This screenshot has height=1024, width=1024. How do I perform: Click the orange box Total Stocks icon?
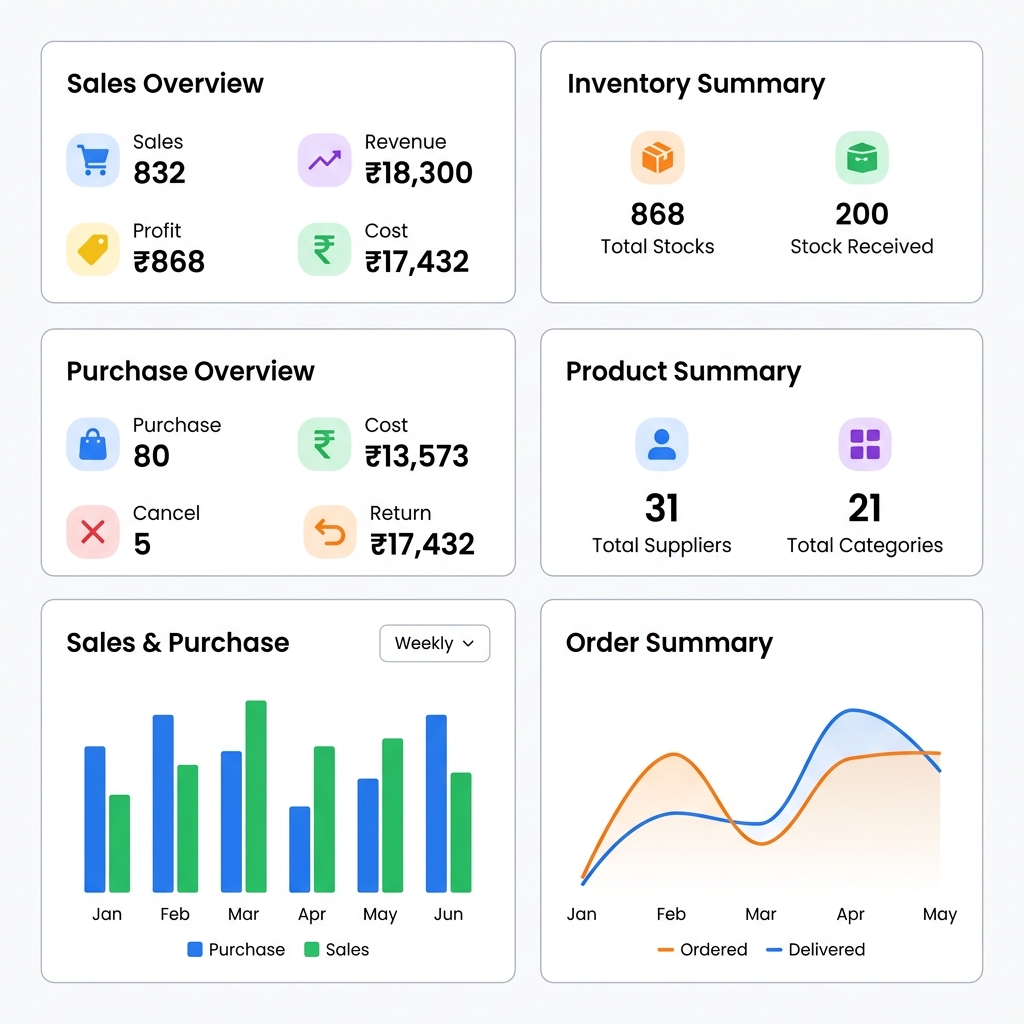click(658, 157)
